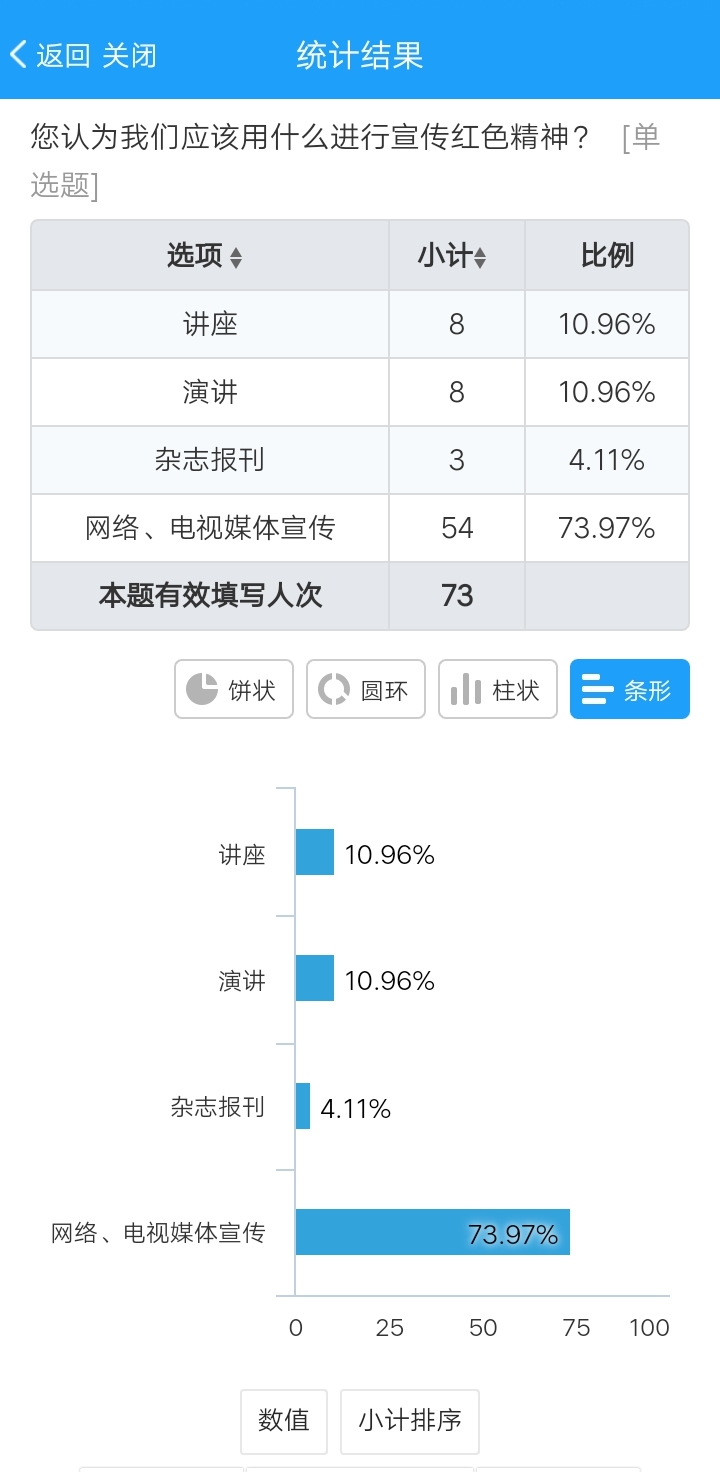
Task: Click the 讲座 bar in chart
Action: [x=315, y=852]
